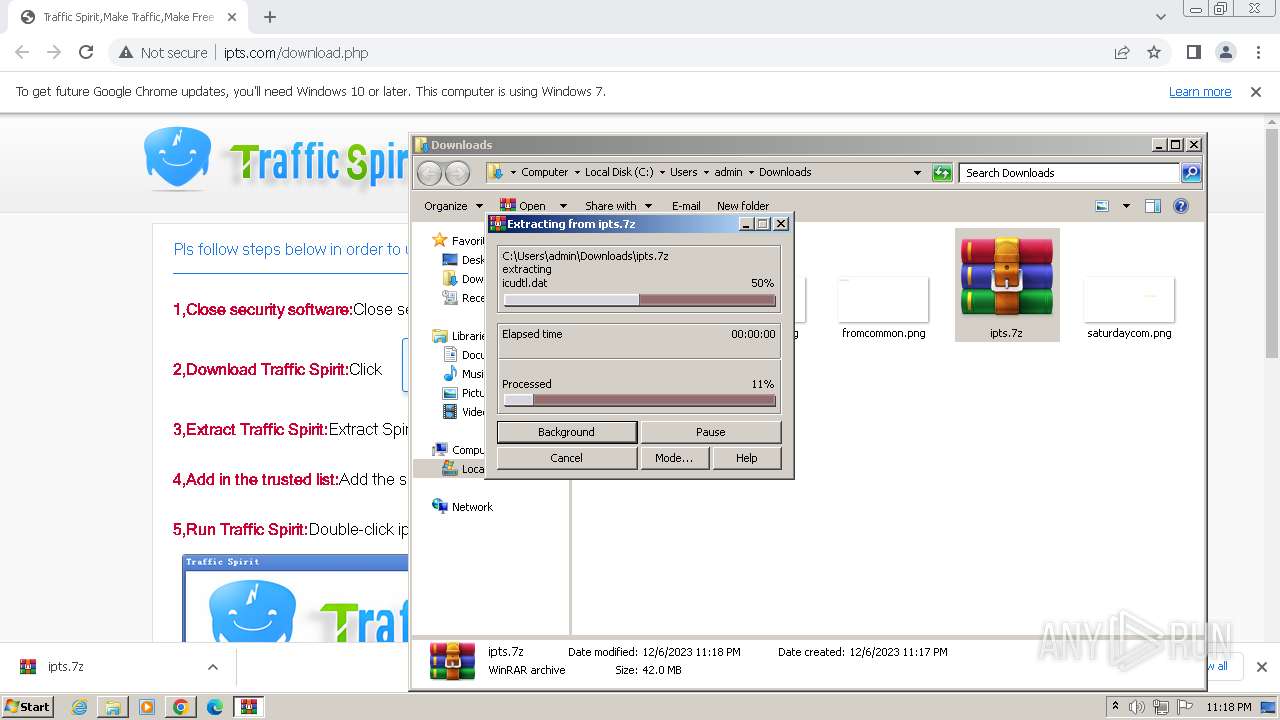Click the icudtl.dat file progress bar
This screenshot has height=720, width=1280.
click(639, 300)
